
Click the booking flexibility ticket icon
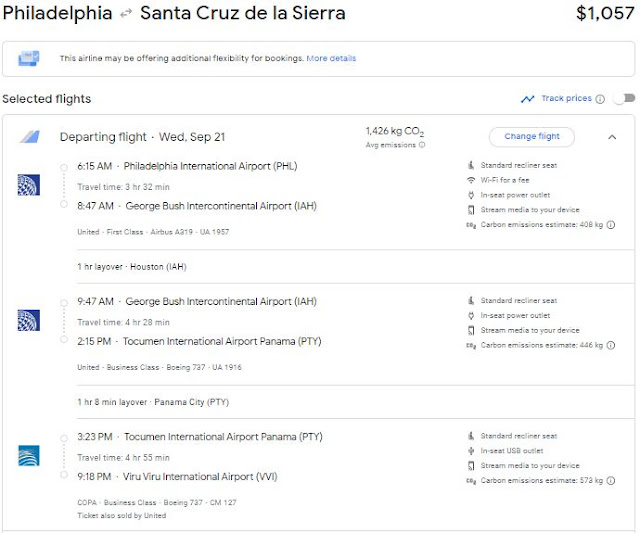28,59
